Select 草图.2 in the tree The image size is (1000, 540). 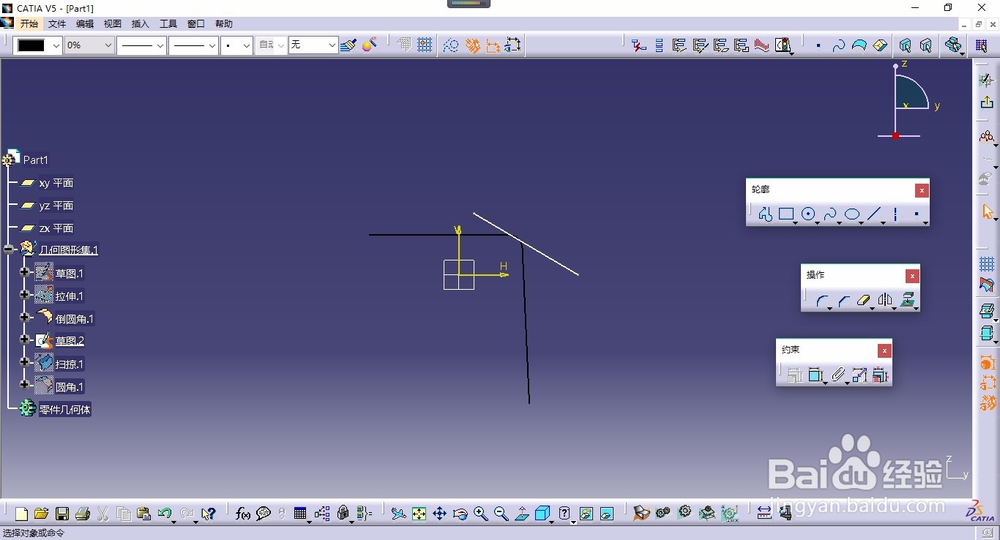tap(70, 341)
